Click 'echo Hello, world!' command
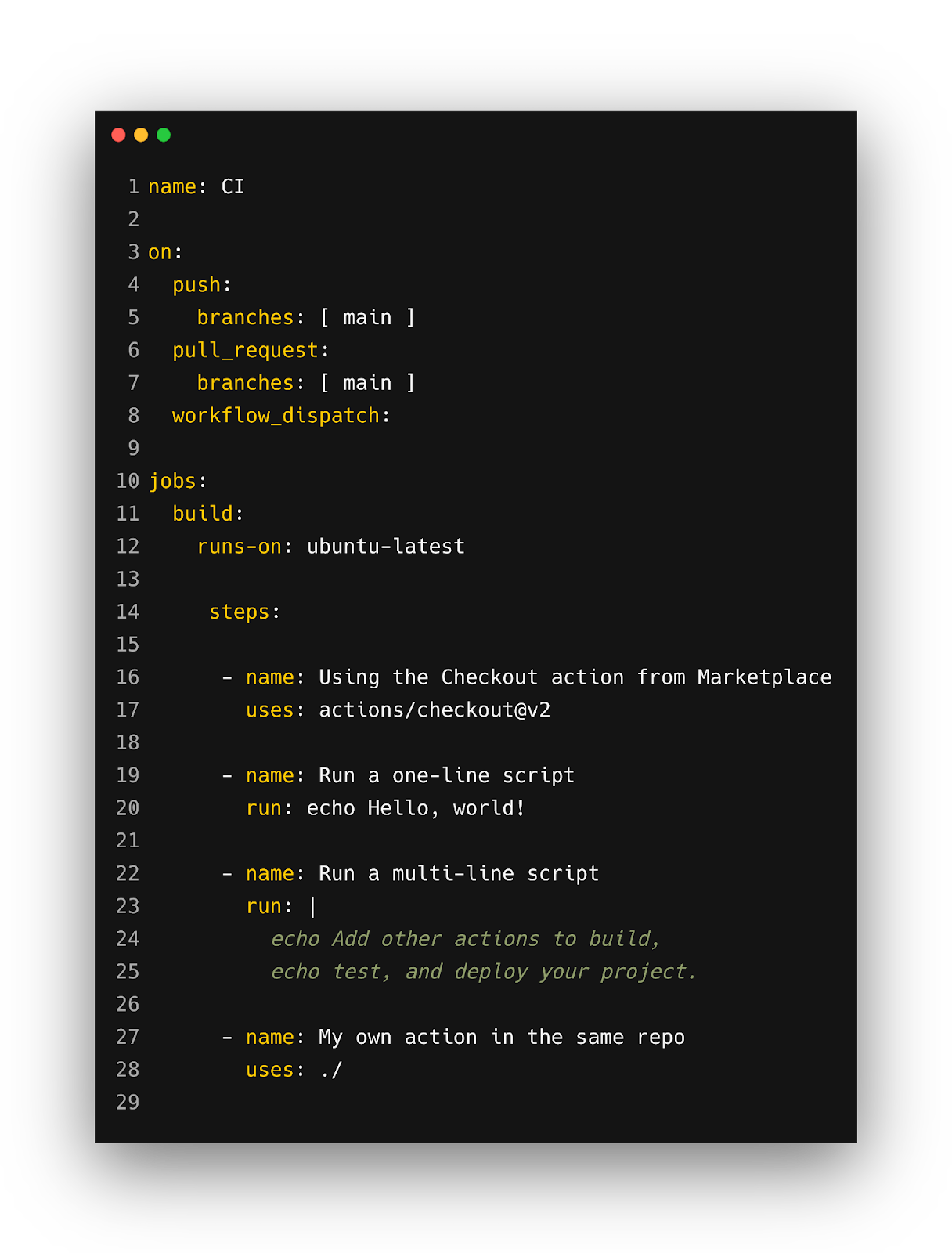Viewport: 952px width, 1253px height. point(416,808)
